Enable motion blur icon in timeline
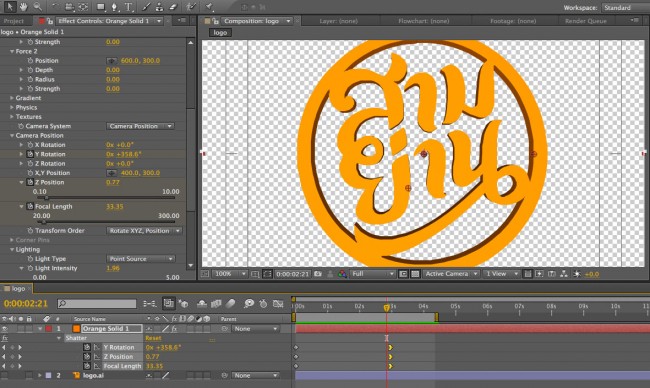Viewport: 650px width, 388px height. (x=231, y=304)
